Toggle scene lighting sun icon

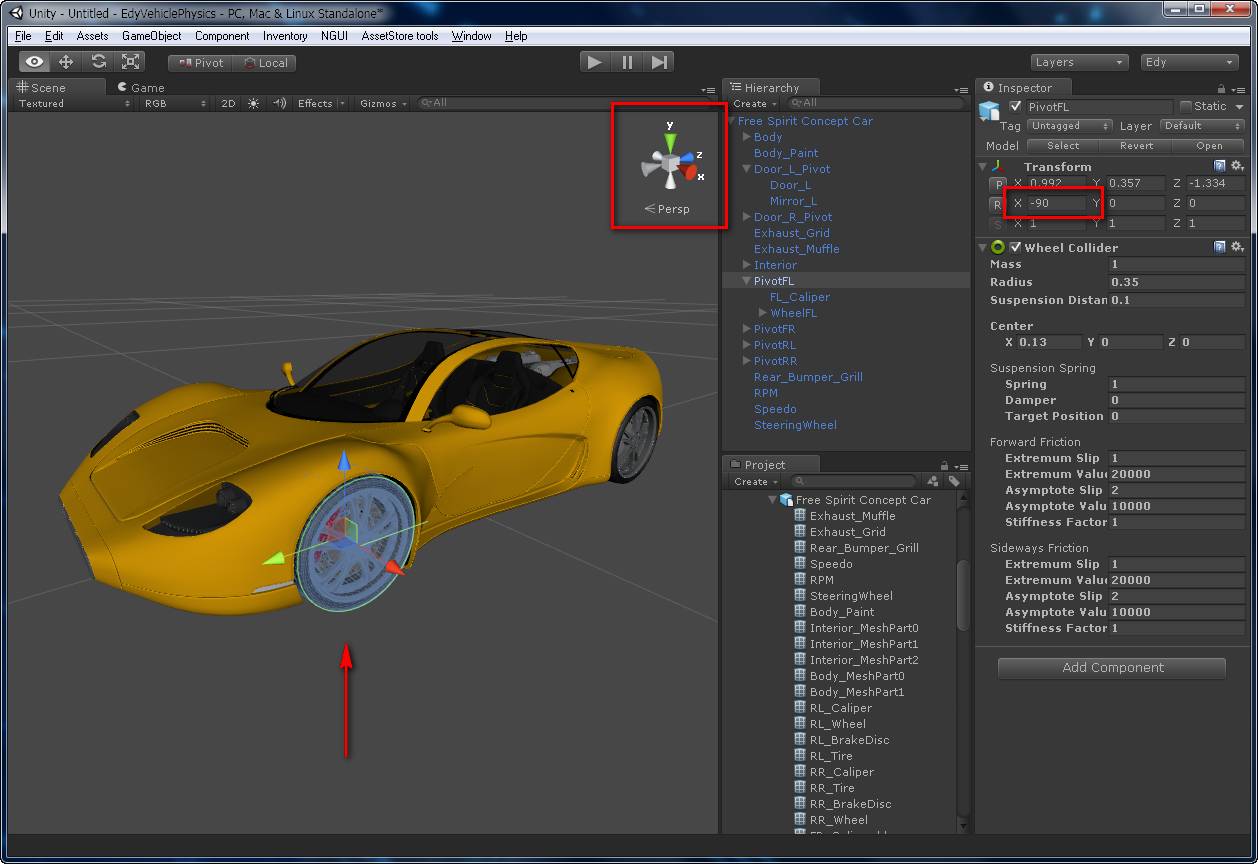(253, 103)
